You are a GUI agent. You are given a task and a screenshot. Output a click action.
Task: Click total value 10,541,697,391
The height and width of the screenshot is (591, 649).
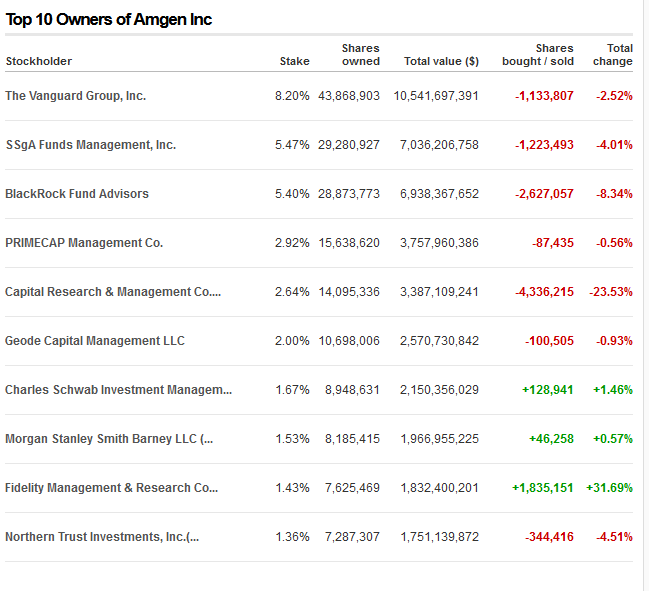[x=436, y=96]
